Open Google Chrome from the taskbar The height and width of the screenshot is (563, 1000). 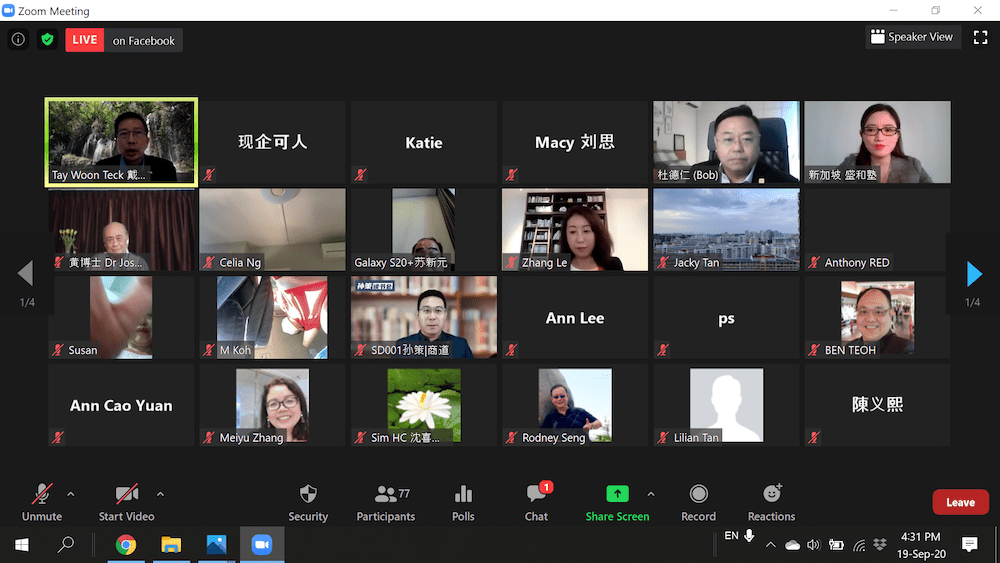pyautogui.click(x=126, y=545)
